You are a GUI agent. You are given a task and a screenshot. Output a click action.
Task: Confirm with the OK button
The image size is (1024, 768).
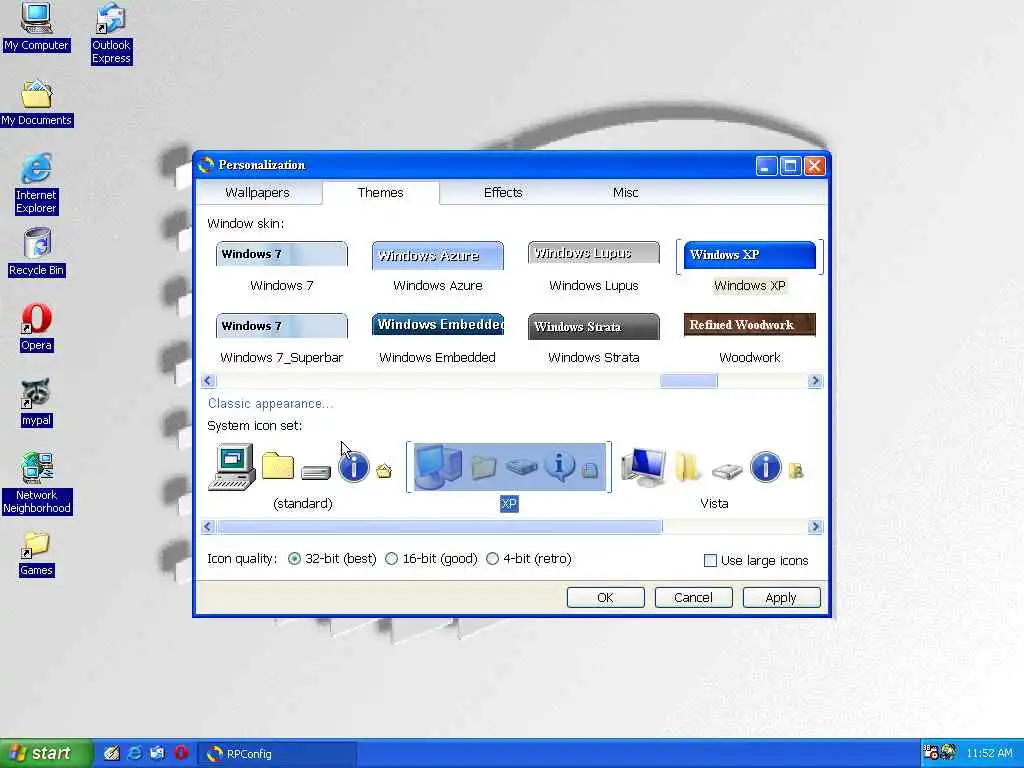coord(605,598)
